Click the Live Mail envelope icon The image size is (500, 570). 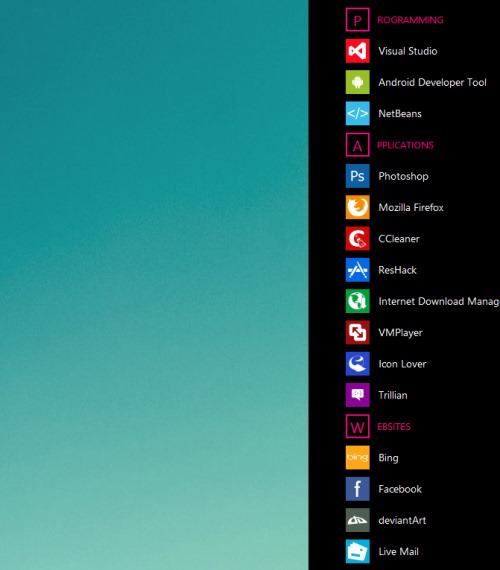pos(357,551)
